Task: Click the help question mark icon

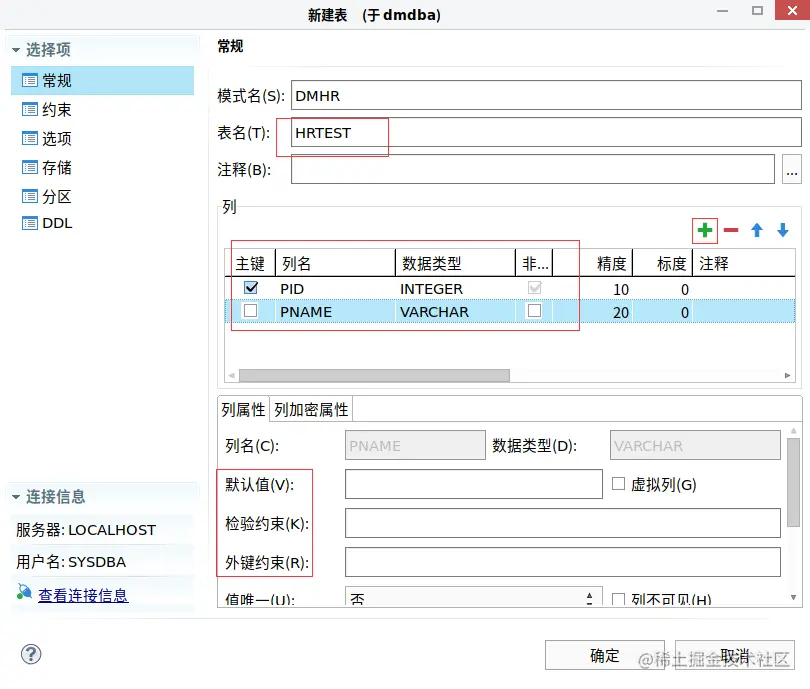Action: click(x=31, y=655)
